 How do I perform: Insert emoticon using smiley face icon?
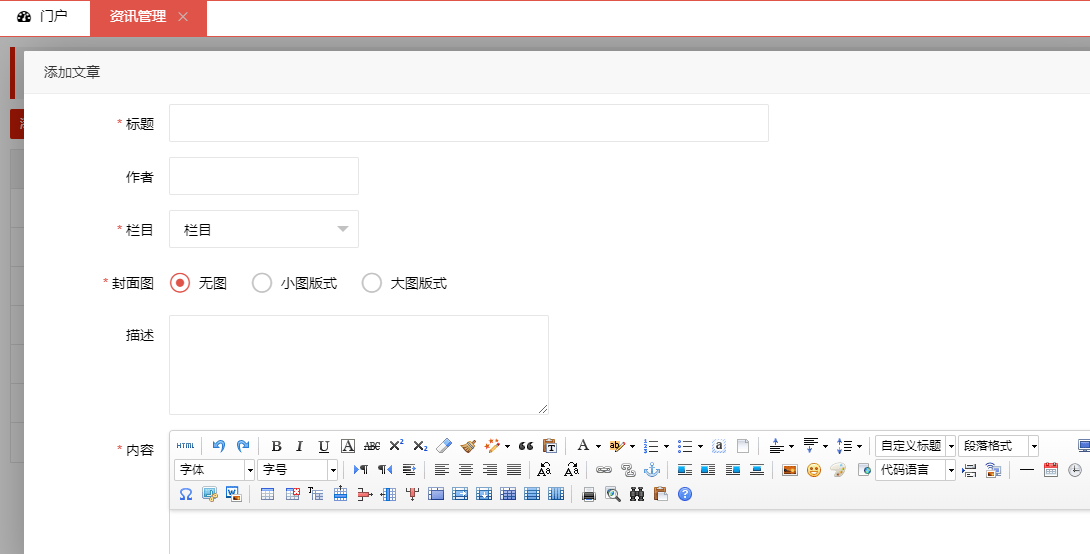814,470
